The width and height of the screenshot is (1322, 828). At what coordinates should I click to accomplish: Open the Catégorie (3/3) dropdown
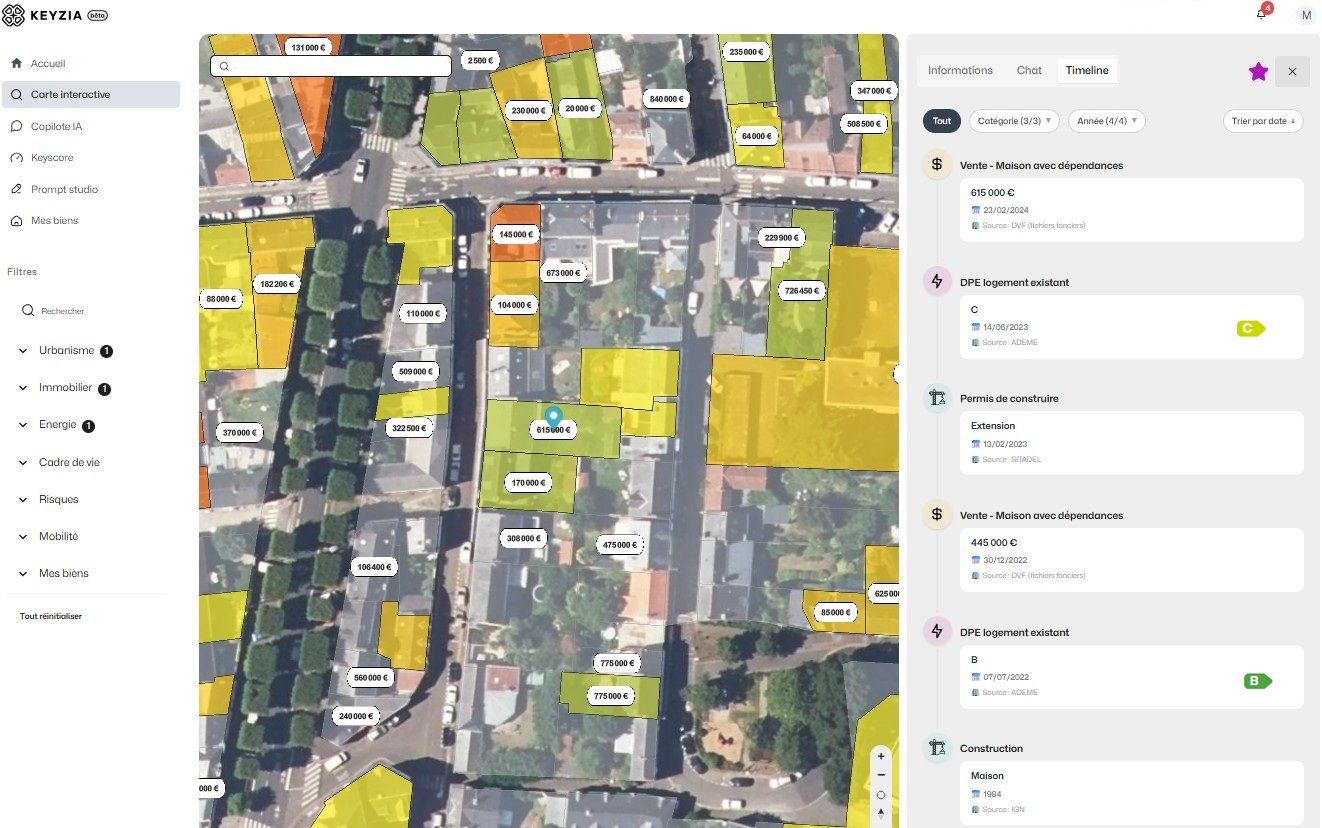tap(1013, 120)
